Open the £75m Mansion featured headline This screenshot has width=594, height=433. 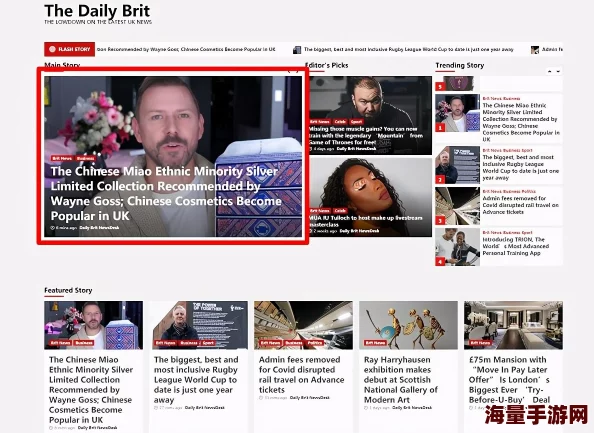[510, 380]
